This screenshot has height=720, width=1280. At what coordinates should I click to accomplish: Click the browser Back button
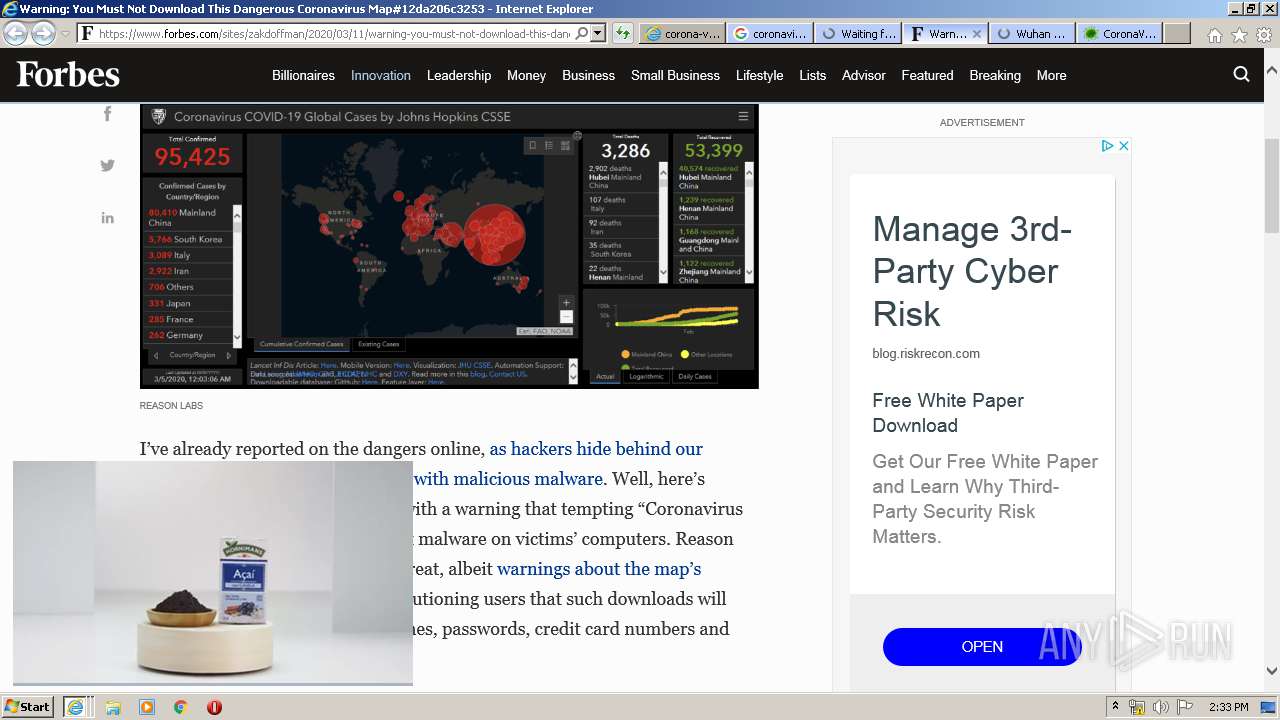click(16, 33)
